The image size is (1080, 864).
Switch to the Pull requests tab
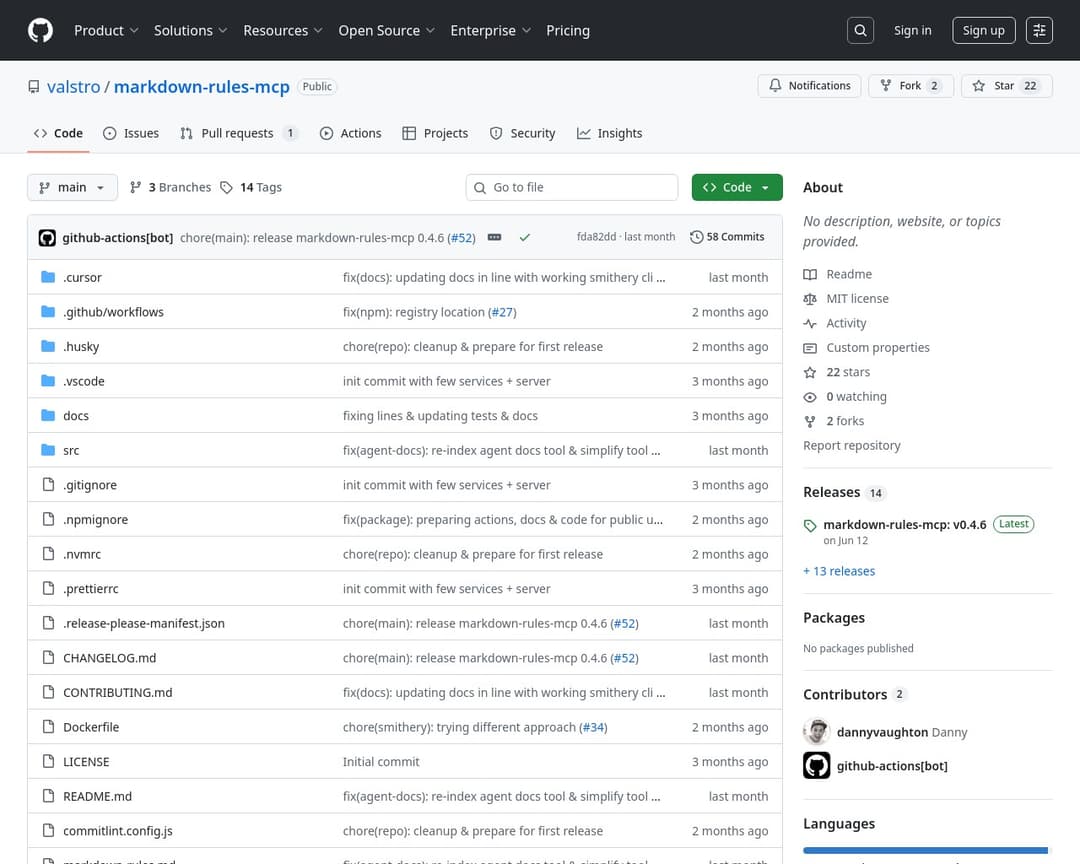237,133
